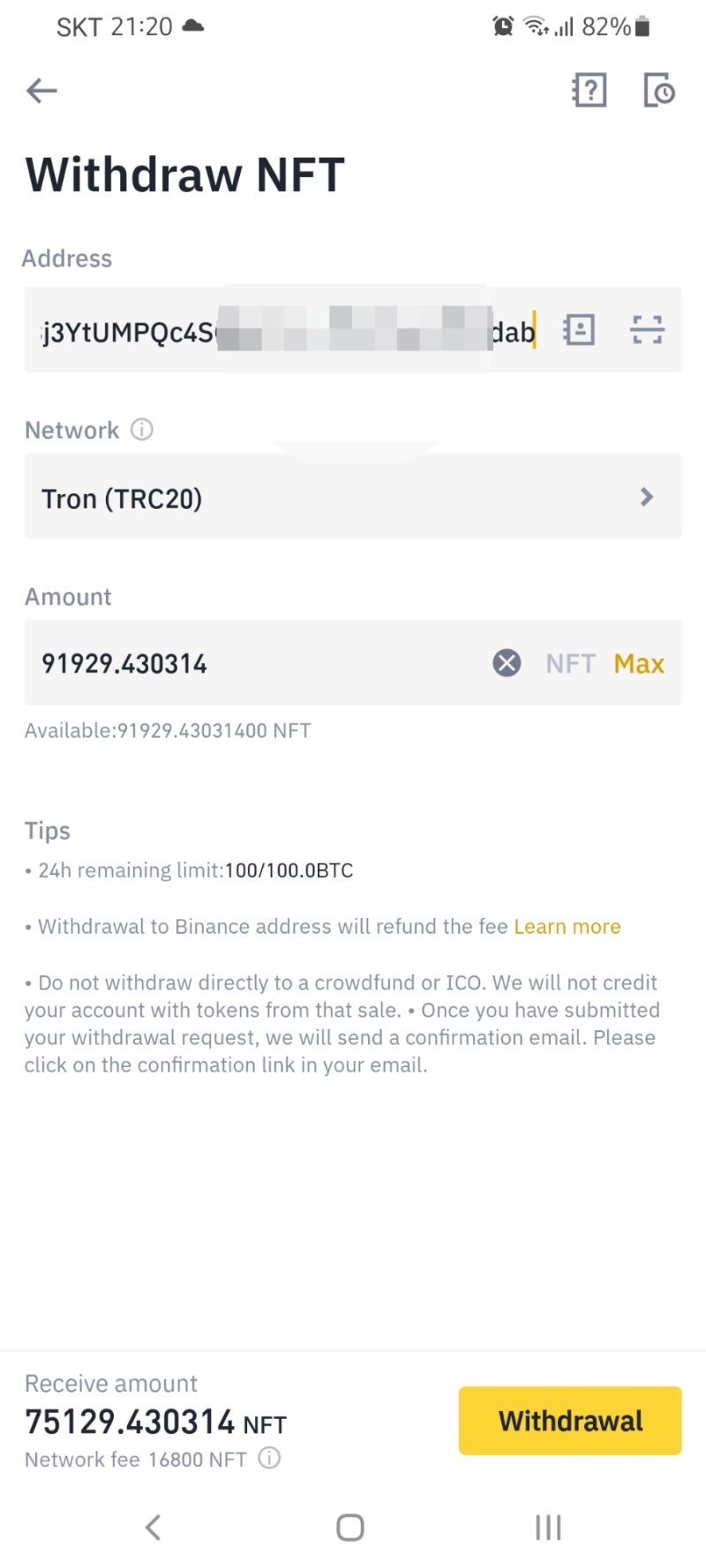The height and width of the screenshot is (1568, 706).
Task: Tap the Network fee info icon
Action: click(x=268, y=1460)
